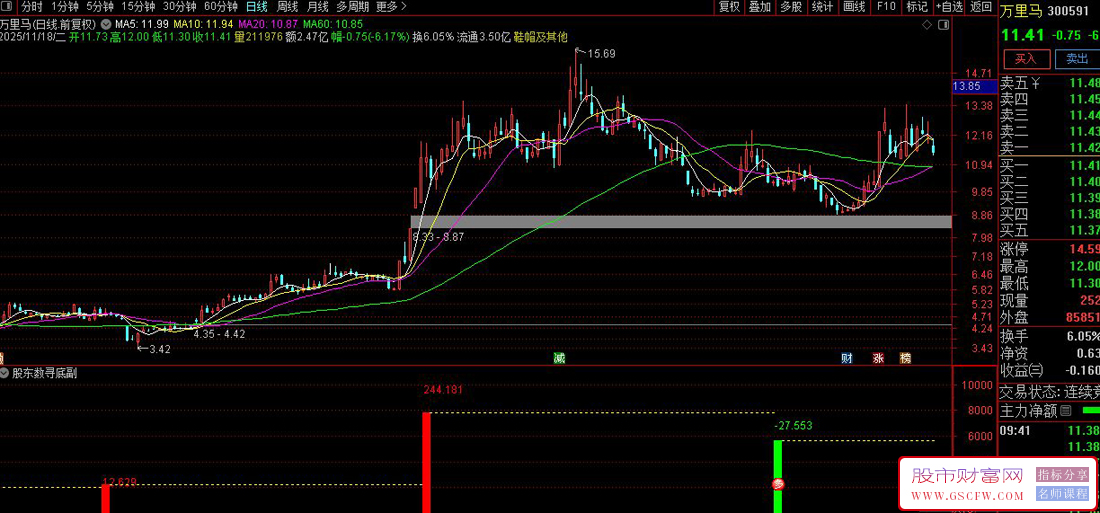The height and width of the screenshot is (513, 1100).
Task: Activate the 画线 drawing tool
Action: tap(854, 7)
